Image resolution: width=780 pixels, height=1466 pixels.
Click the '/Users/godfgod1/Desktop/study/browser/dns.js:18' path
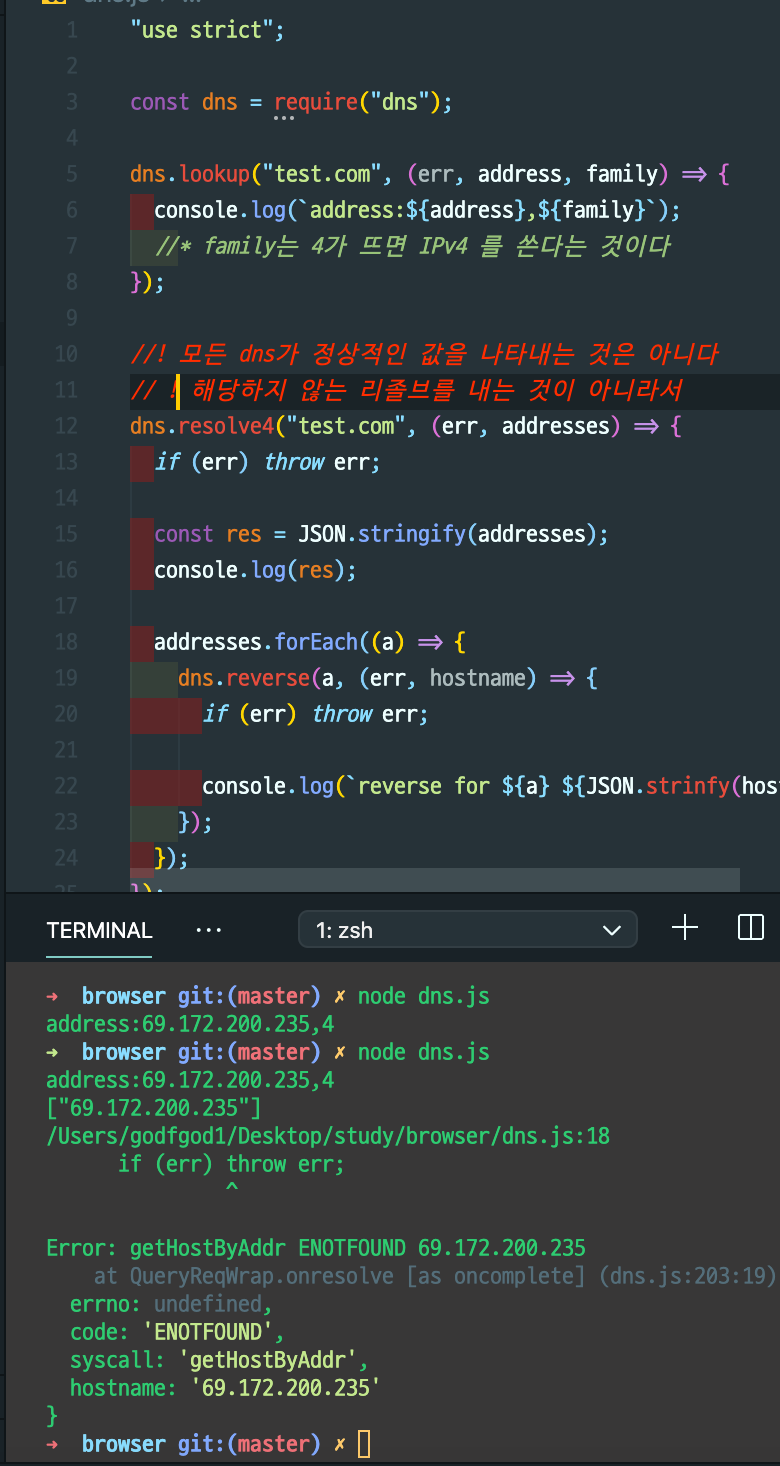pos(328,1136)
